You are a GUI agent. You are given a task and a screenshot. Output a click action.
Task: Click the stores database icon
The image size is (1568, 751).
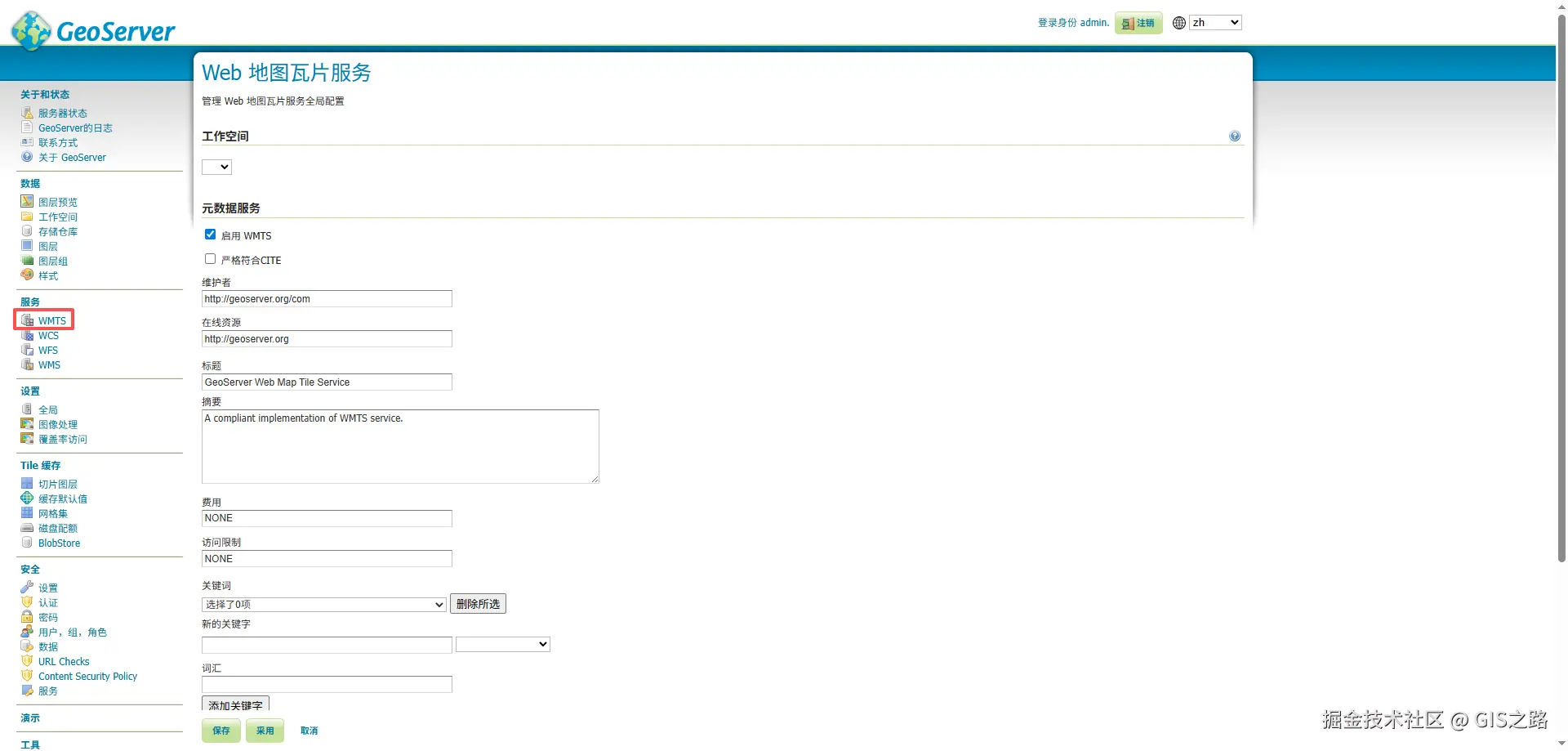tap(27, 231)
